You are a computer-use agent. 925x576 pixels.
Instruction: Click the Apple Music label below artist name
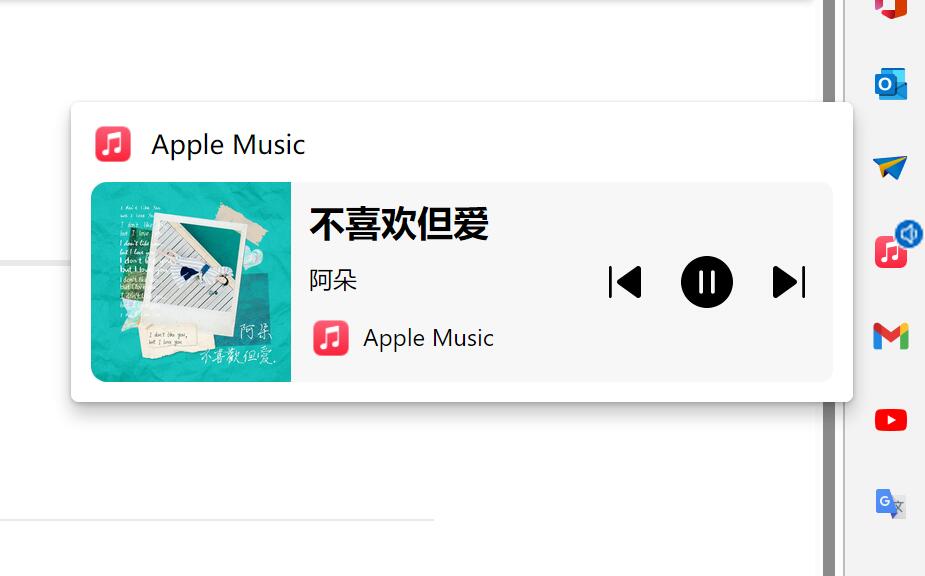coord(428,338)
